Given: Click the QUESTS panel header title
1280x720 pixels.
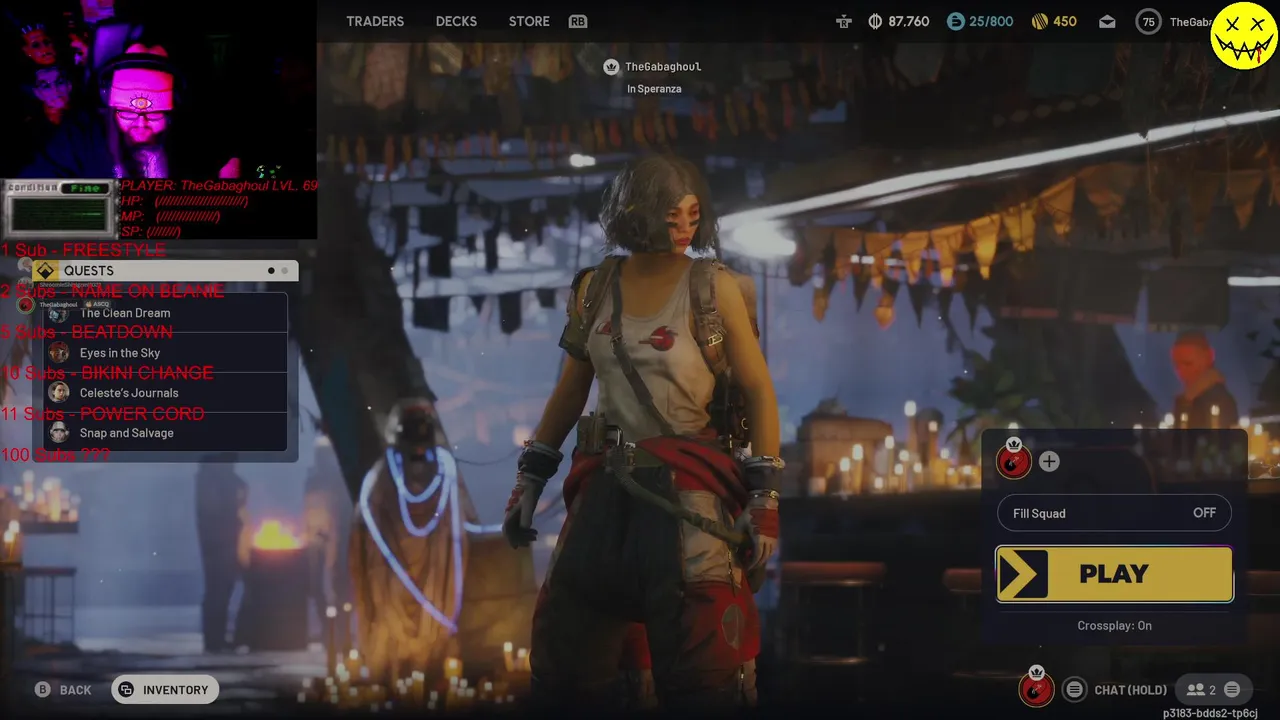Looking at the screenshot, I should [x=89, y=271].
